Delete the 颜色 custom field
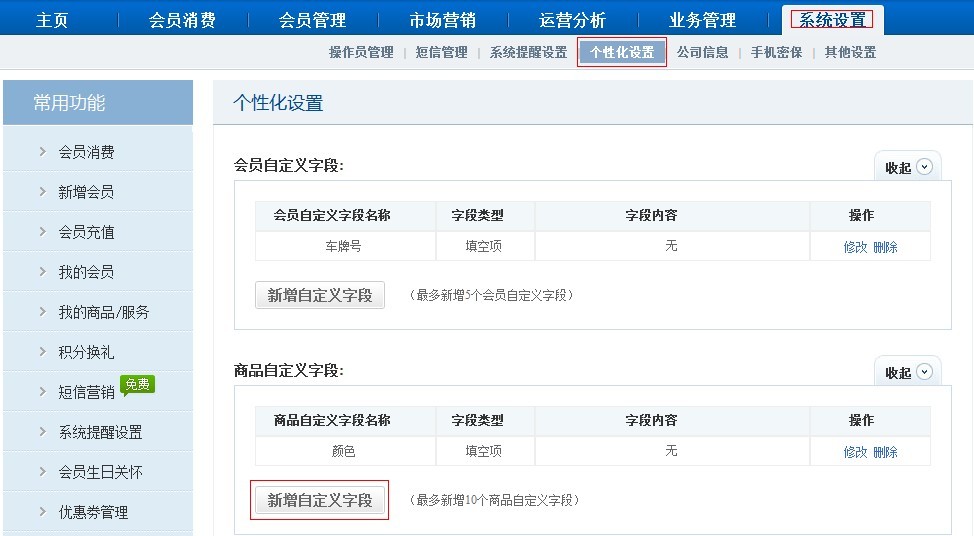Viewport: 974px width, 536px height. pos(885,452)
